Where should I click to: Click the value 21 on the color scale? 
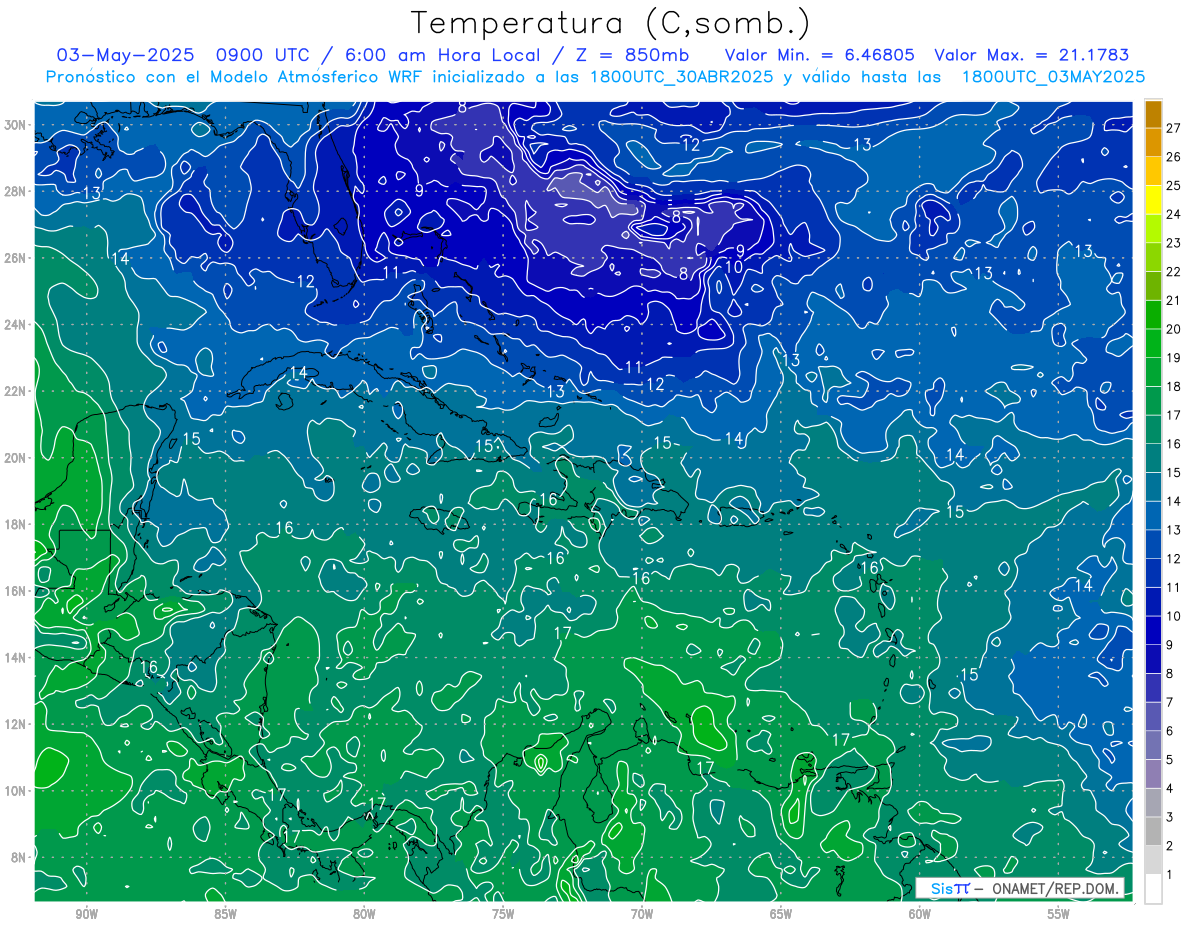click(x=1174, y=301)
